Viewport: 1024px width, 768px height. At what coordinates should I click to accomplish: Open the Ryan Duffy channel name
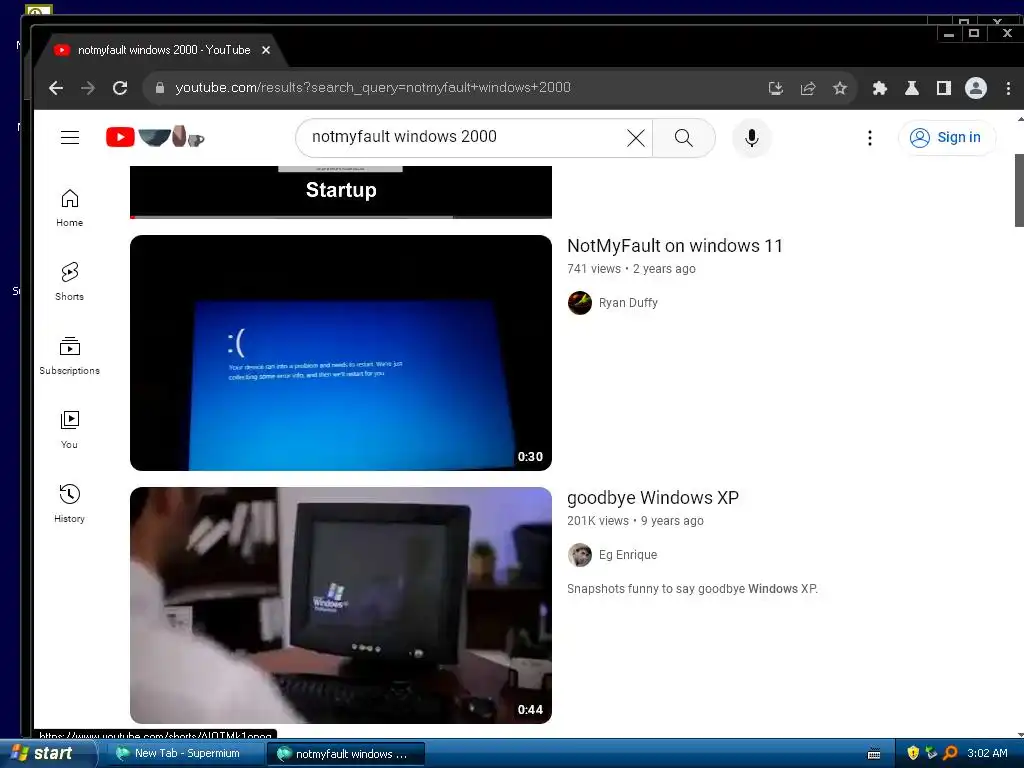pos(628,303)
